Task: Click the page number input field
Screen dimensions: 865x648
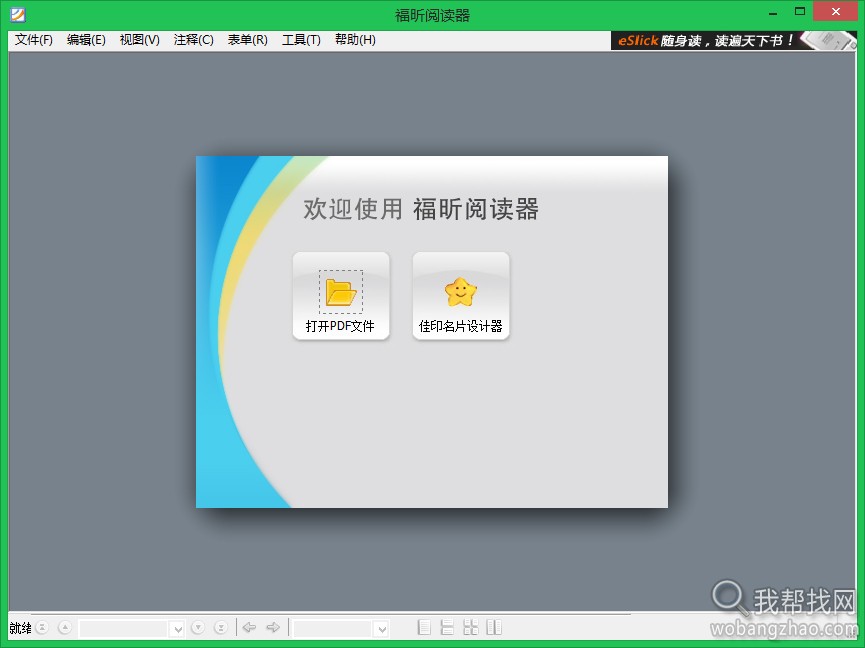Action: pos(124,628)
